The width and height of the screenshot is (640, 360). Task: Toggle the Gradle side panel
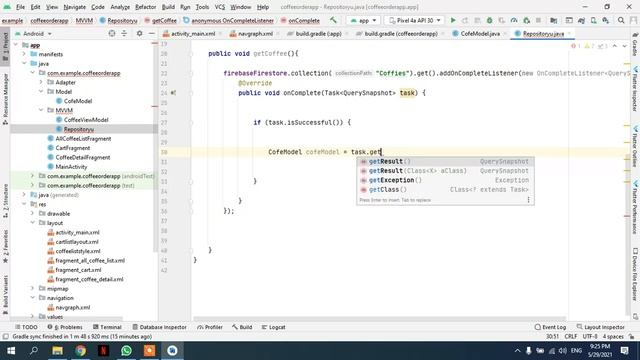click(635, 45)
